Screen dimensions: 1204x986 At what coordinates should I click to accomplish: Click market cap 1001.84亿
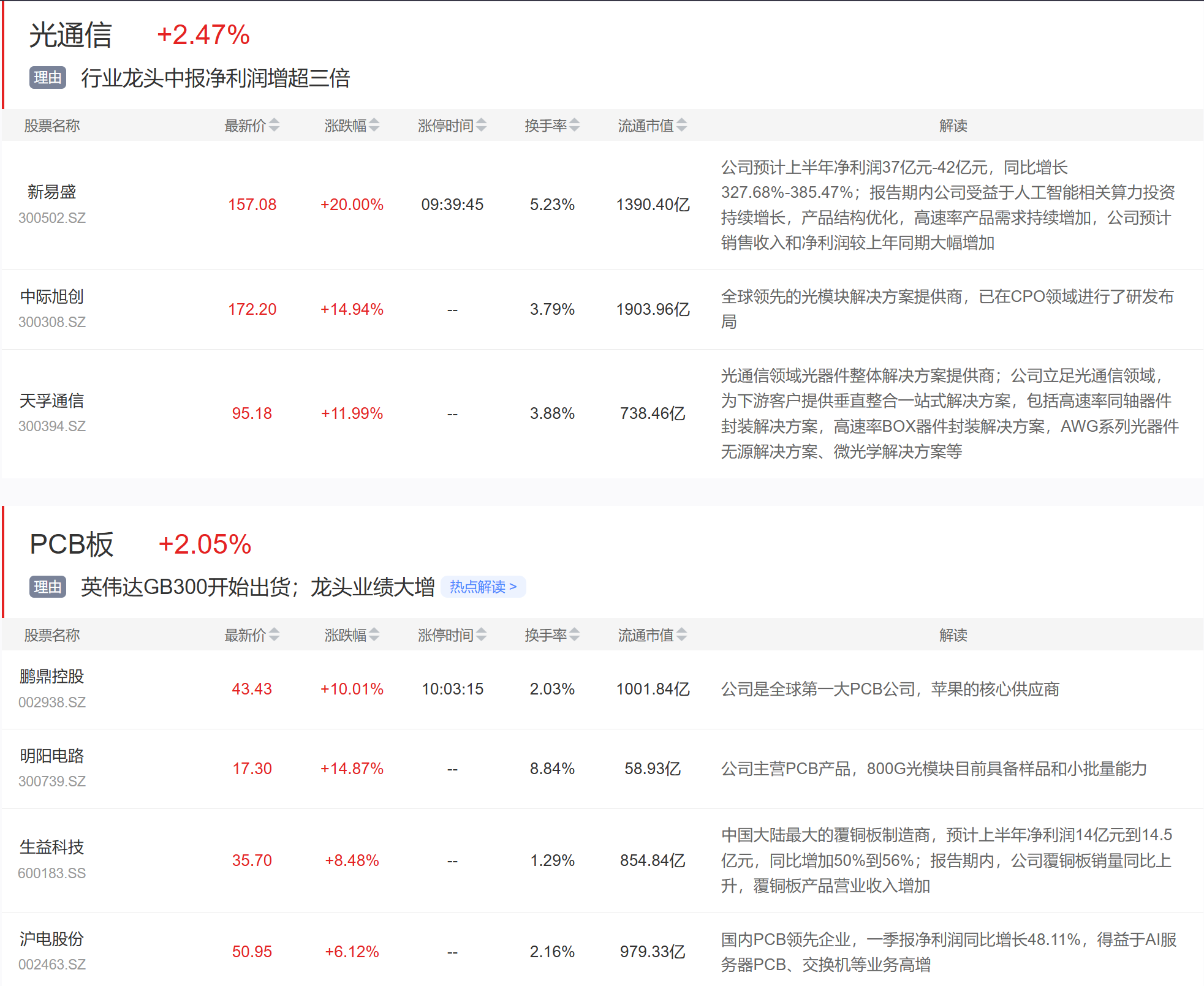[x=653, y=689]
